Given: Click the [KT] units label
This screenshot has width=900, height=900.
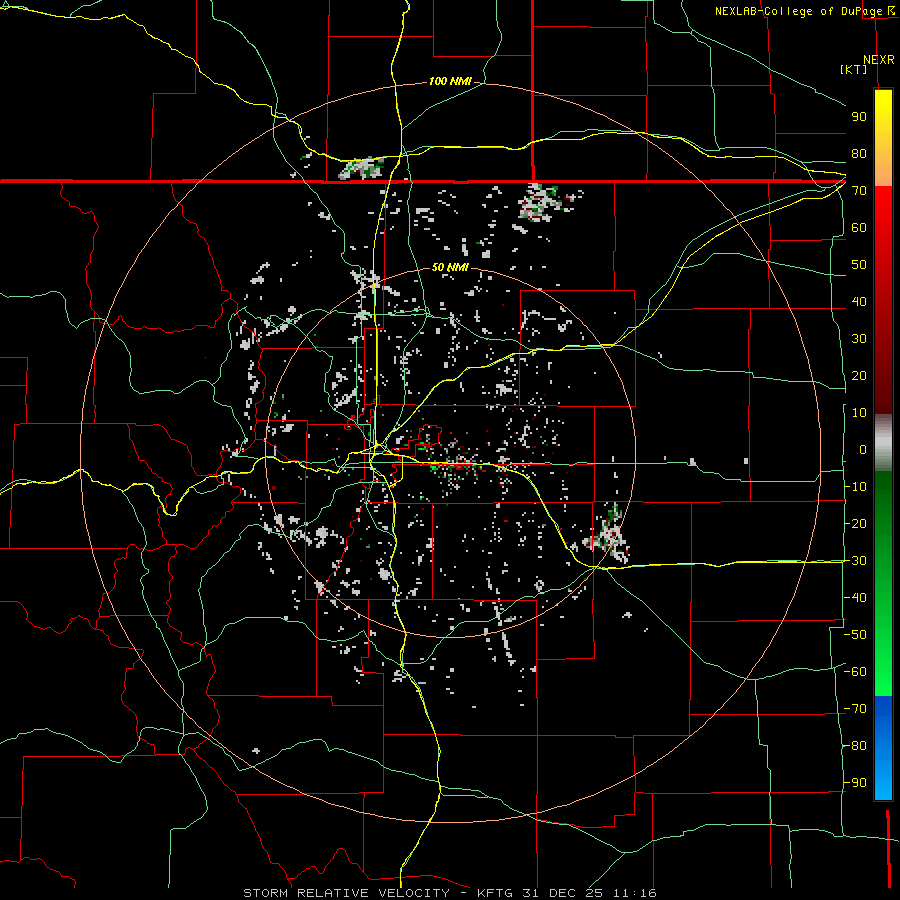Looking at the screenshot, I should tap(854, 69).
